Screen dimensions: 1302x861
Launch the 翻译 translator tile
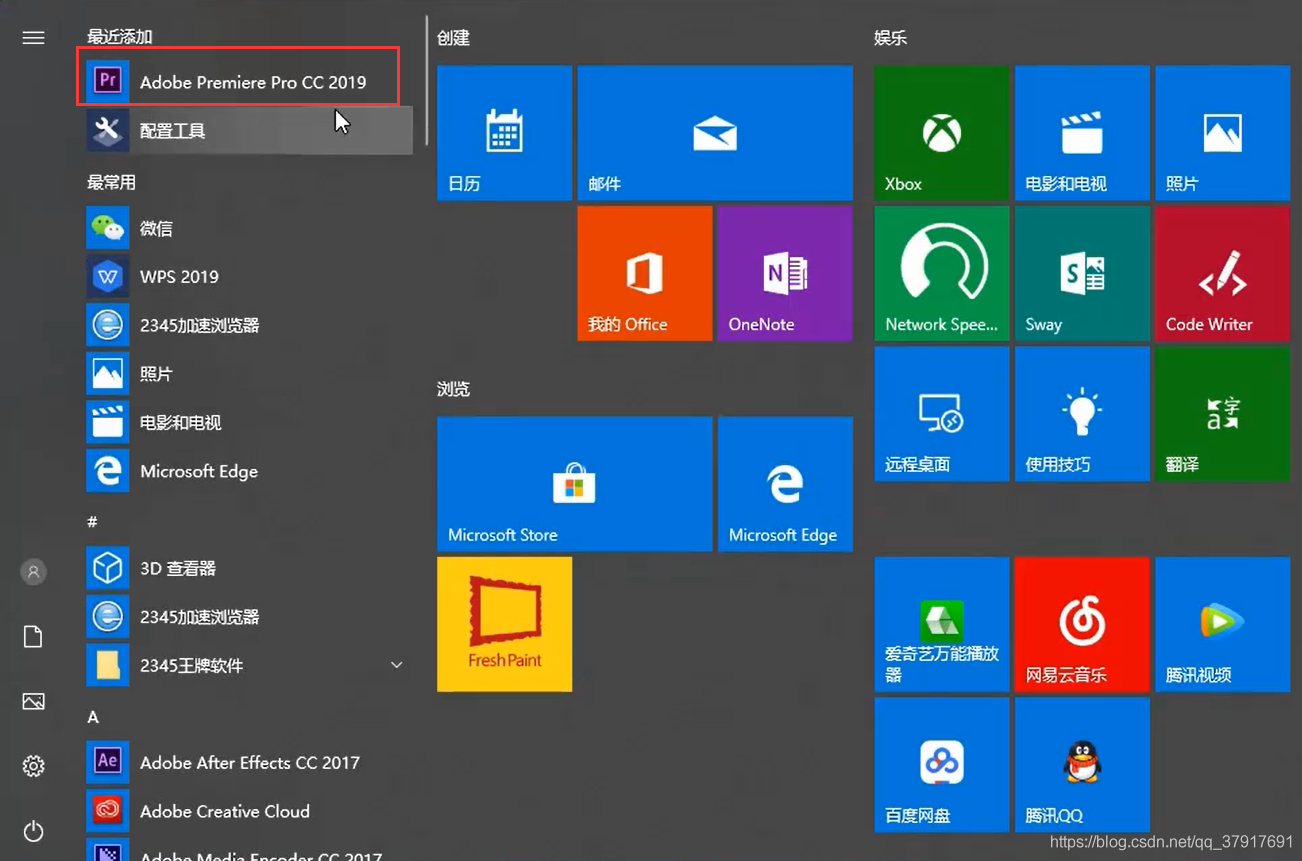pos(1222,414)
